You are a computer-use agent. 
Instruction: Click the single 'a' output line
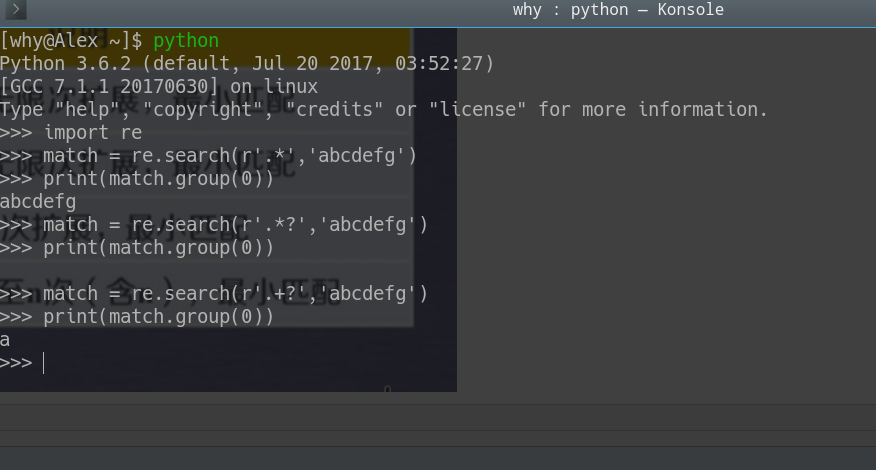[x=5, y=340]
